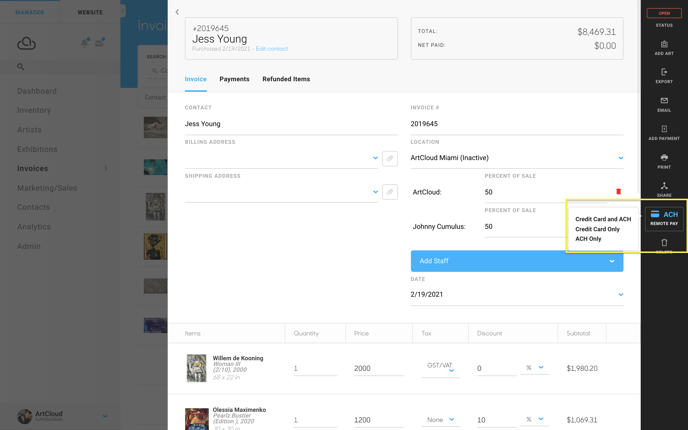
Task: Edit the price field showing 1200
Action: (x=379, y=420)
